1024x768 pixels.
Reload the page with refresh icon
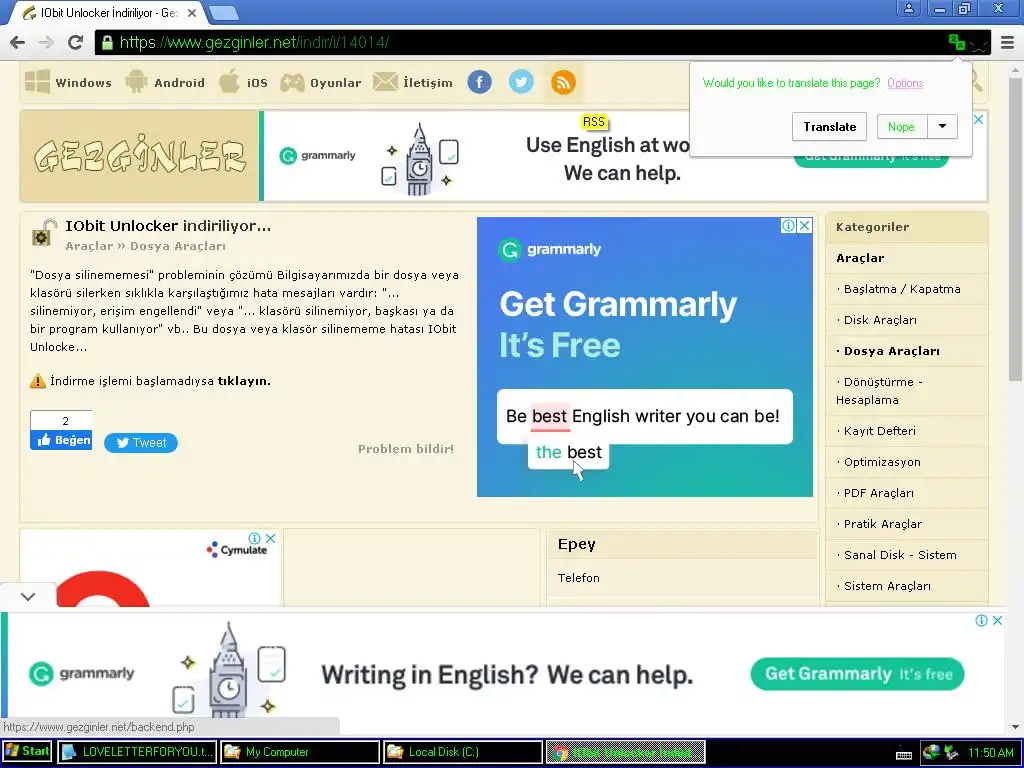(x=75, y=42)
